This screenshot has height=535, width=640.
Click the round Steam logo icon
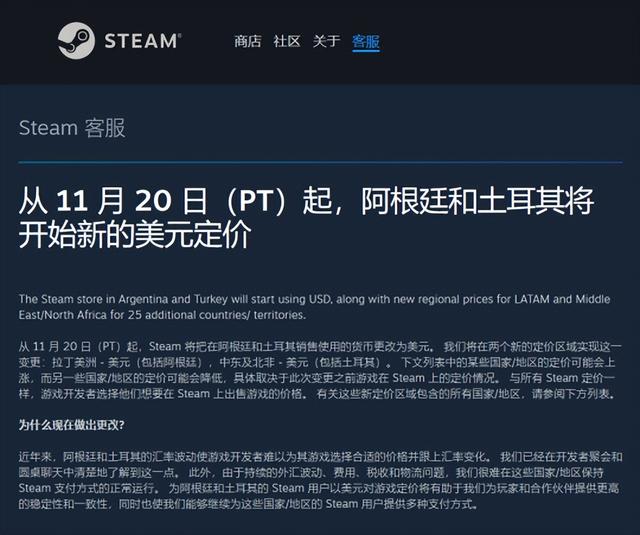coord(76,41)
